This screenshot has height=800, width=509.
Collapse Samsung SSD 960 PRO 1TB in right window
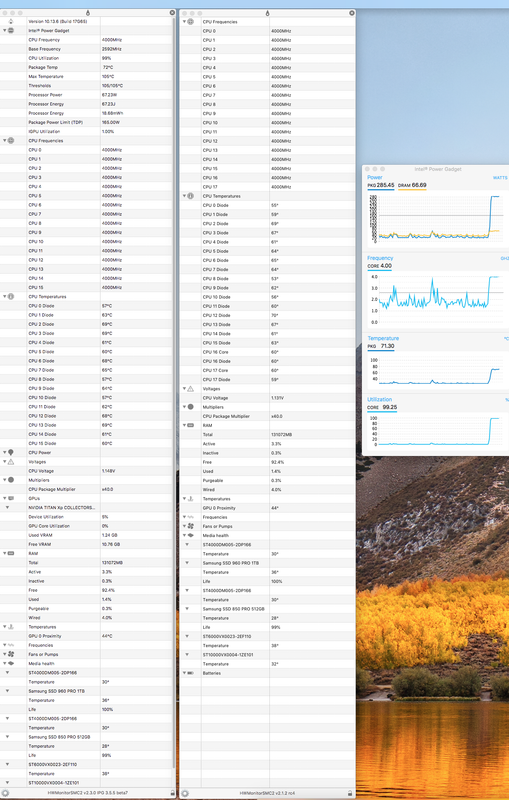pos(187,563)
